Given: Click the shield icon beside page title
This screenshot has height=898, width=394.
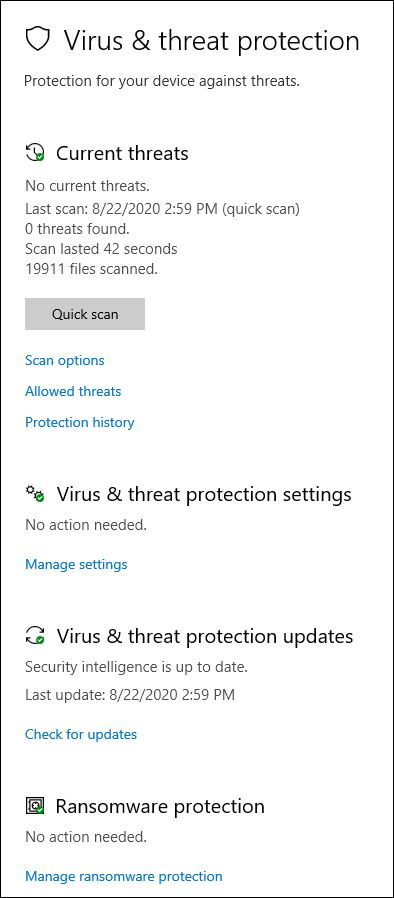Looking at the screenshot, I should pyautogui.click(x=38, y=40).
